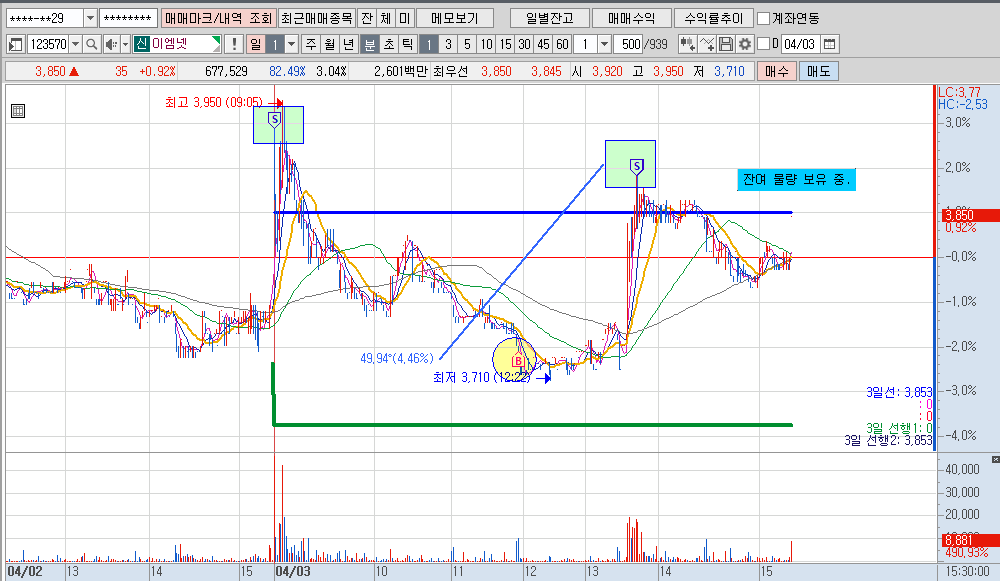Click the 3일 선행2: 3,853 label
The height and width of the screenshot is (581, 1000).
tap(888, 440)
